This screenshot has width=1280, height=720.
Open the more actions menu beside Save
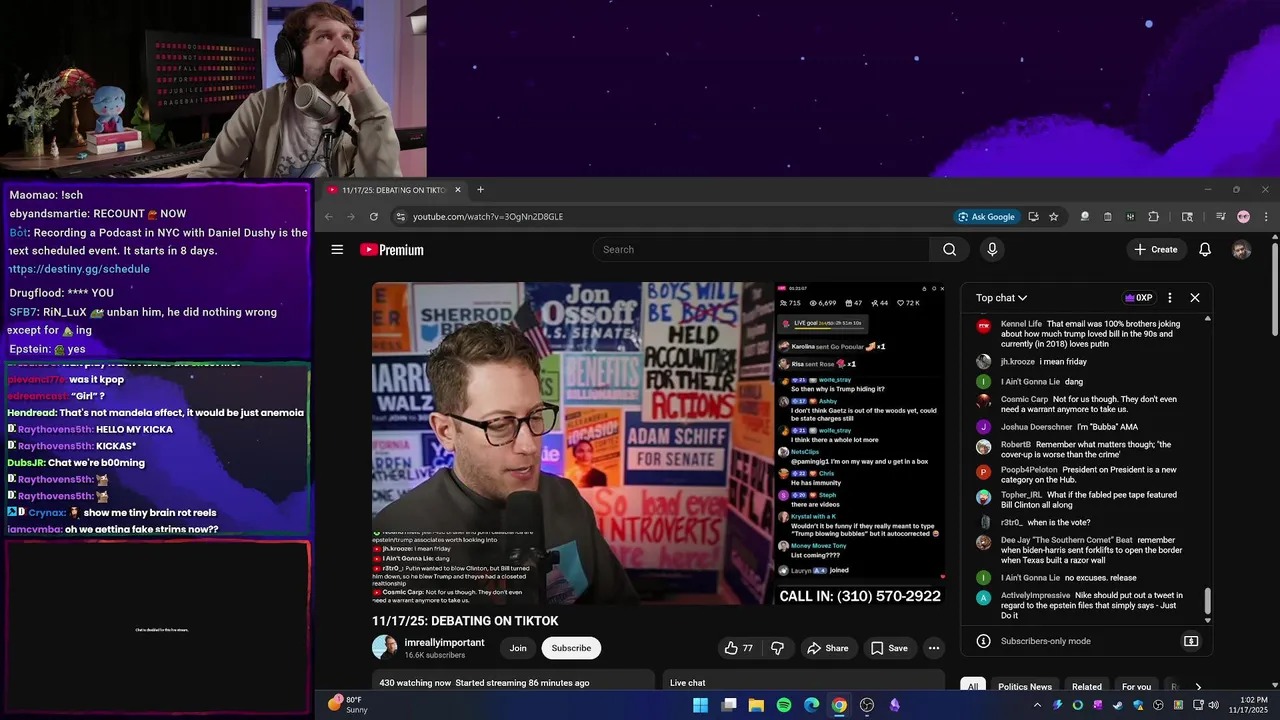tap(934, 648)
